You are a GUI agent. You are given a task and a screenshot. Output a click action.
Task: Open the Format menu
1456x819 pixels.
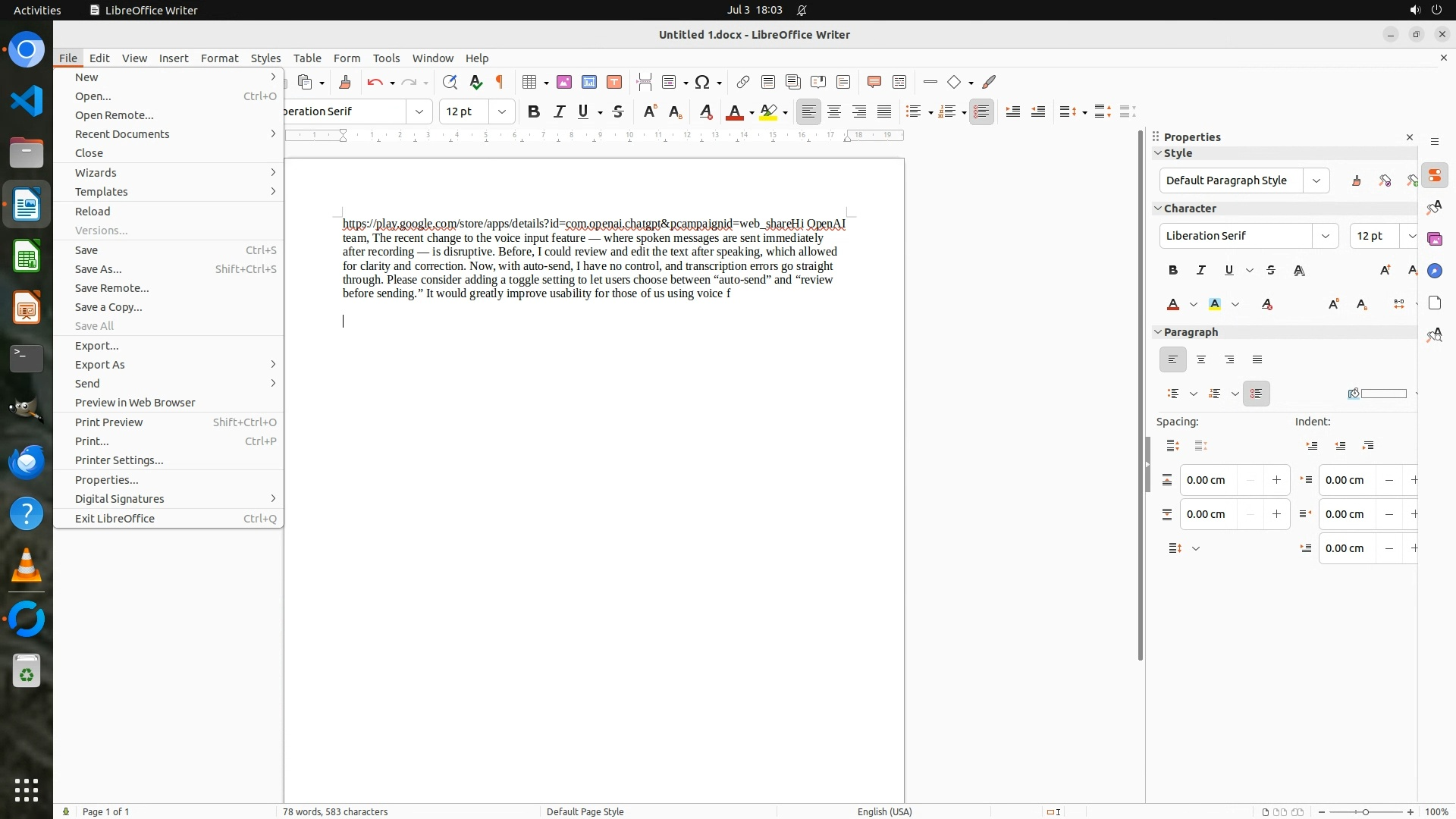tap(219, 58)
